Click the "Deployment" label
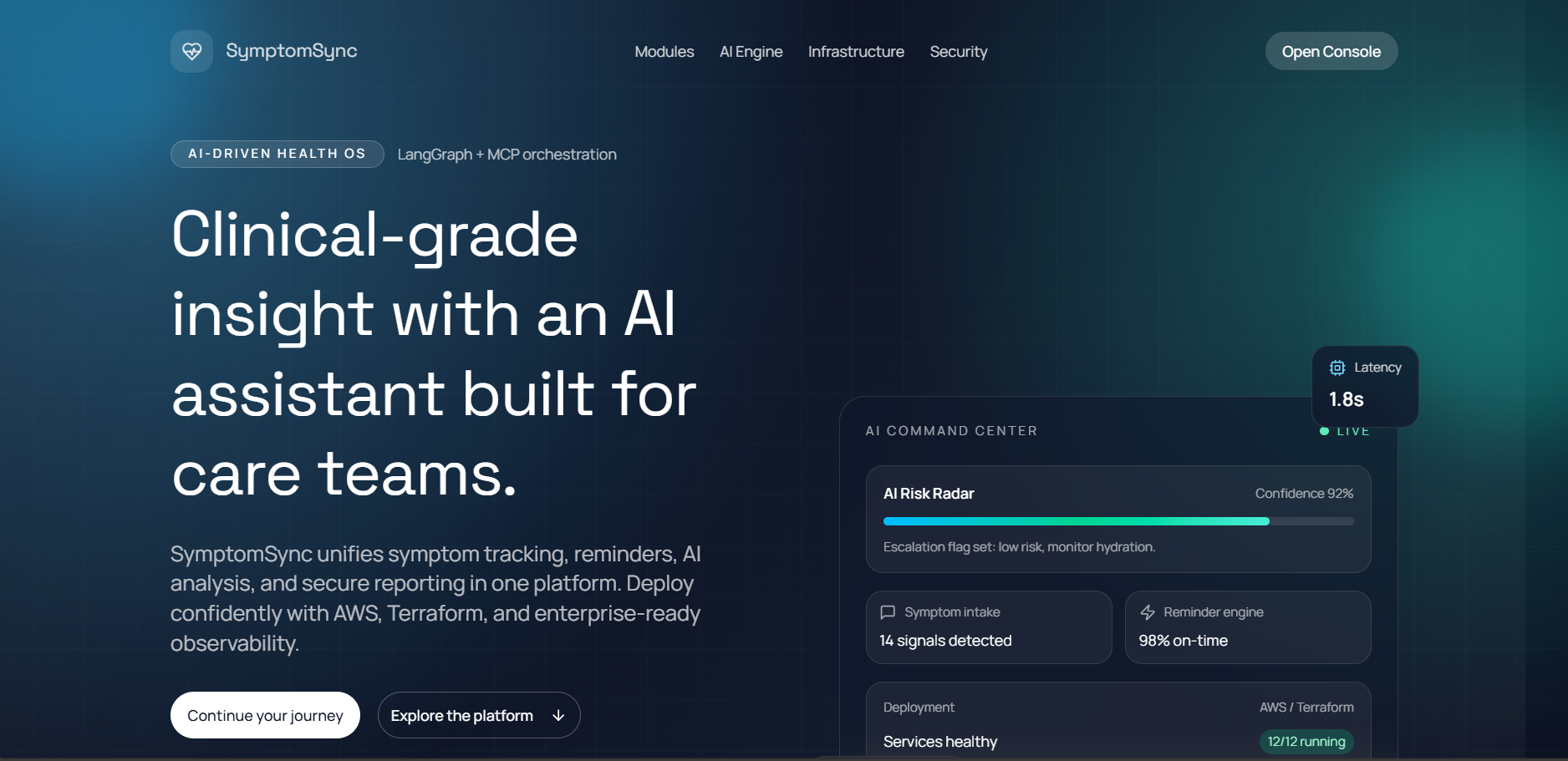Viewport: 1568px width, 761px height. point(919,708)
